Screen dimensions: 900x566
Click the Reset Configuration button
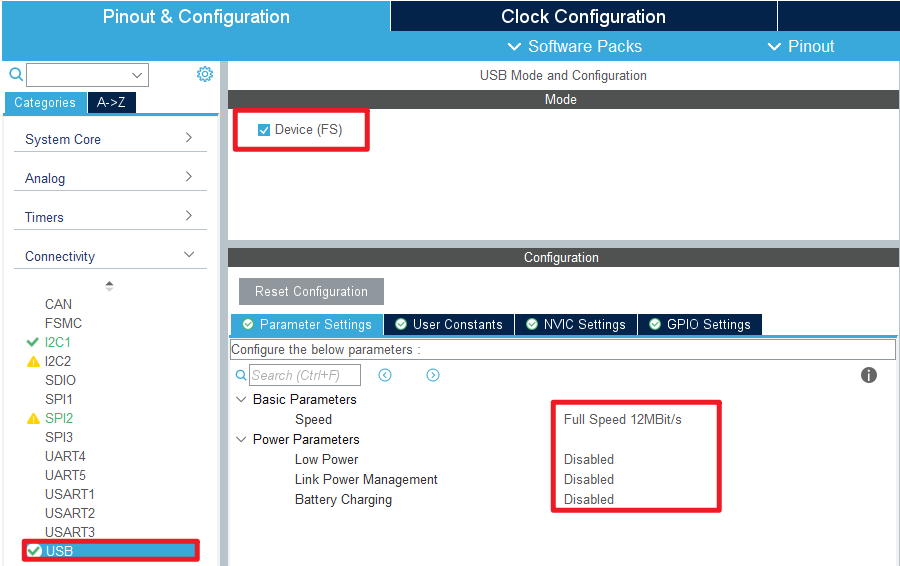pyautogui.click(x=311, y=292)
